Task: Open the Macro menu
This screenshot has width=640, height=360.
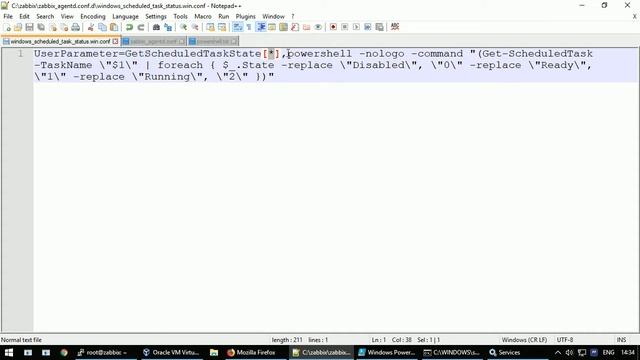Action: click(x=203, y=16)
